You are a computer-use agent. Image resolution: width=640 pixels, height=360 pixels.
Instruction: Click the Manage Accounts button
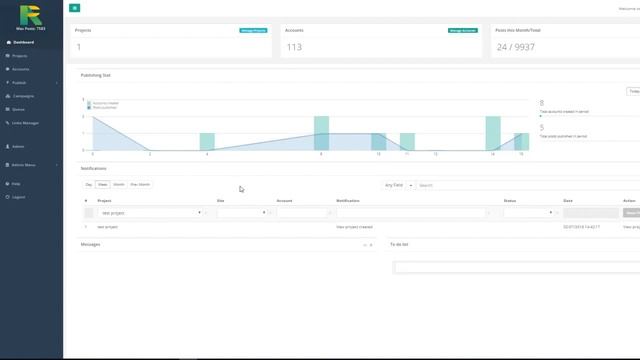pos(462,31)
